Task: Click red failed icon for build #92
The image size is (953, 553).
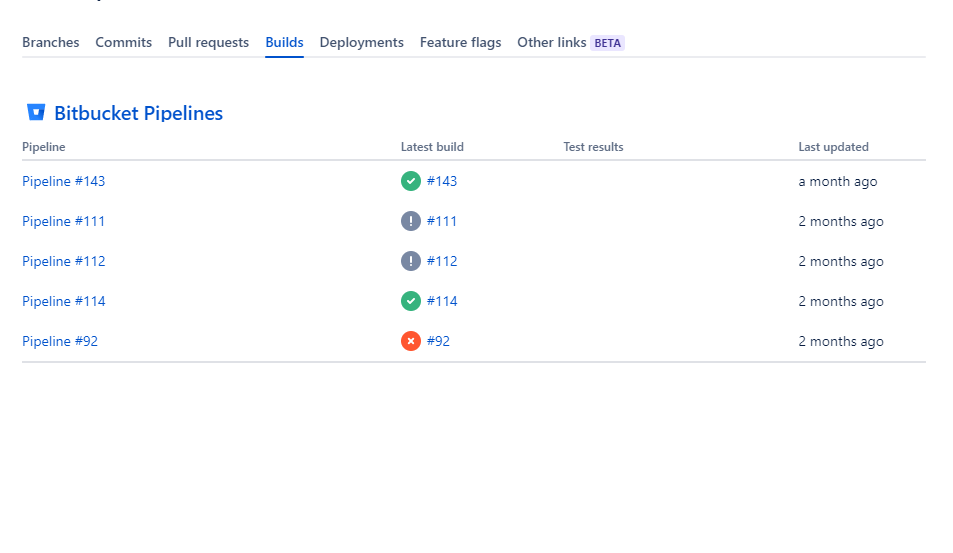Action: pos(411,342)
